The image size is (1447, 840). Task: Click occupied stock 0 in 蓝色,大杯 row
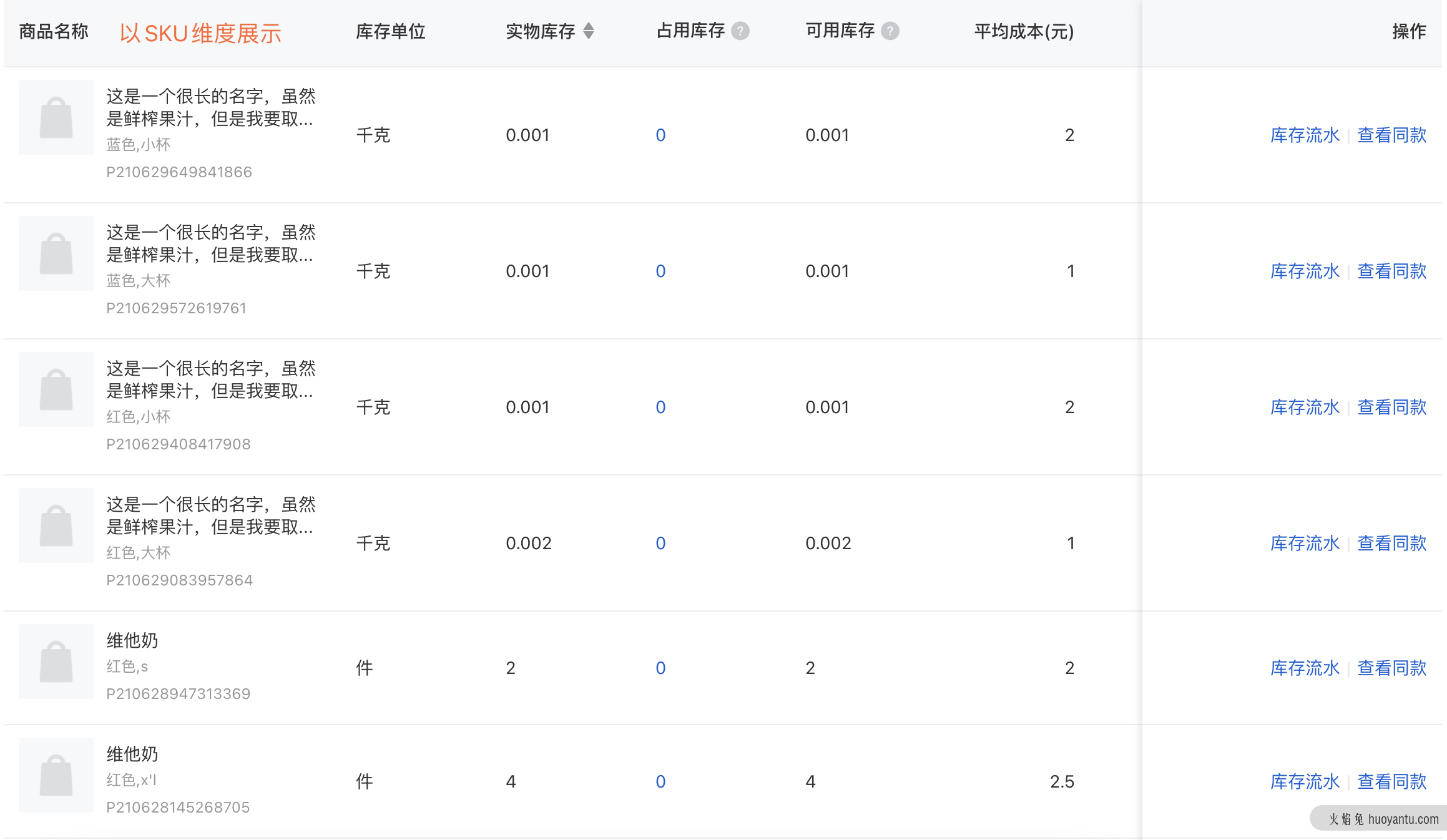[660, 271]
